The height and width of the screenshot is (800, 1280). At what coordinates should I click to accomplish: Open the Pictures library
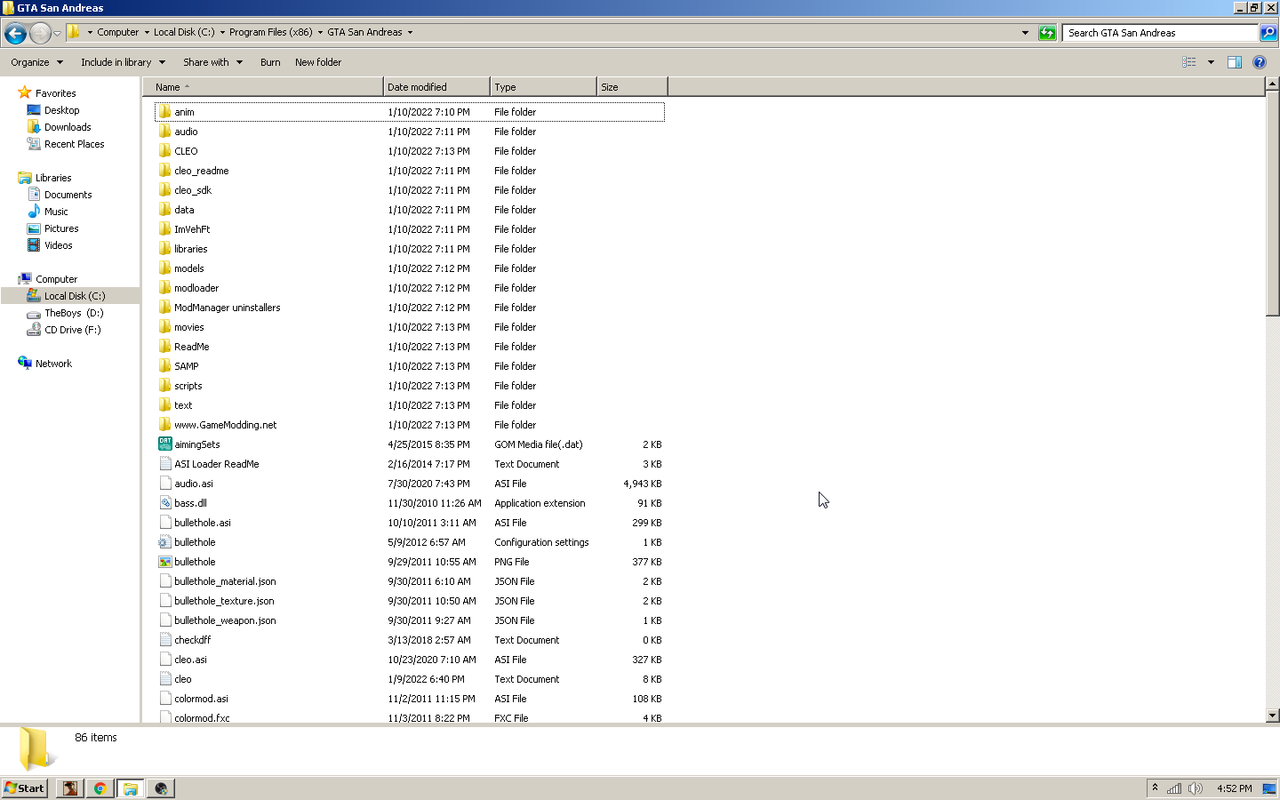pyautogui.click(x=61, y=229)
